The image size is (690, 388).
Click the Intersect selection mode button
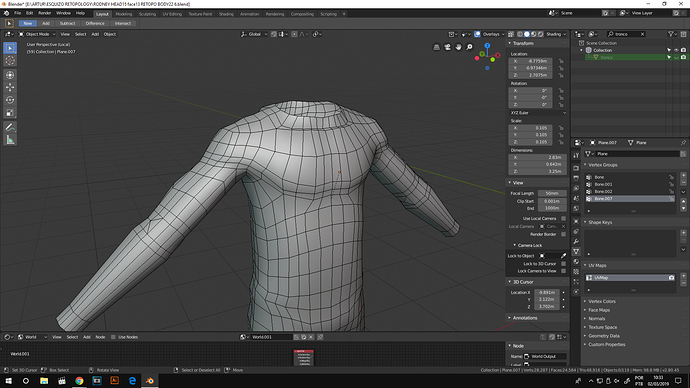[123, 23]
